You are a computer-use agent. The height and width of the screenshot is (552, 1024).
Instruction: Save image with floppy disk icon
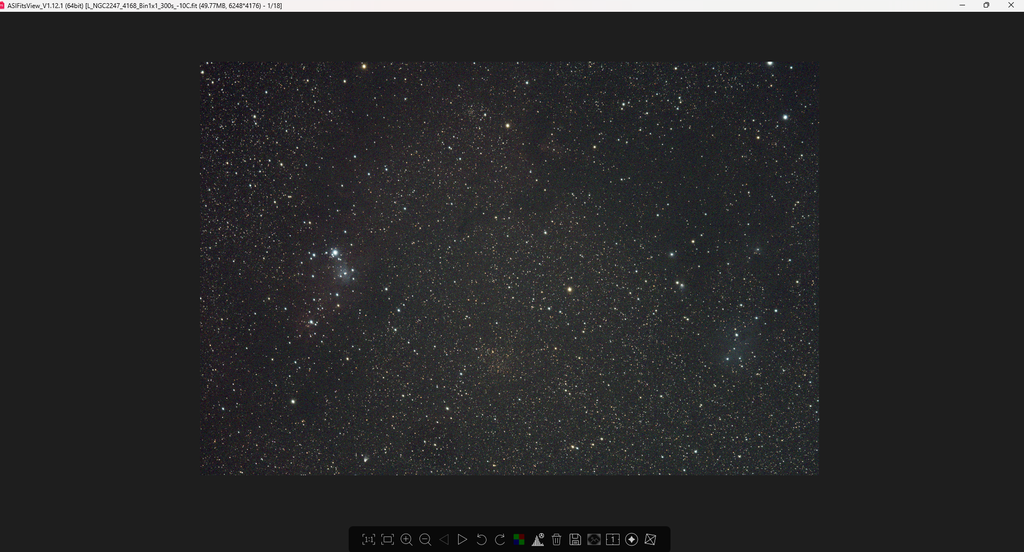[575, 540]
